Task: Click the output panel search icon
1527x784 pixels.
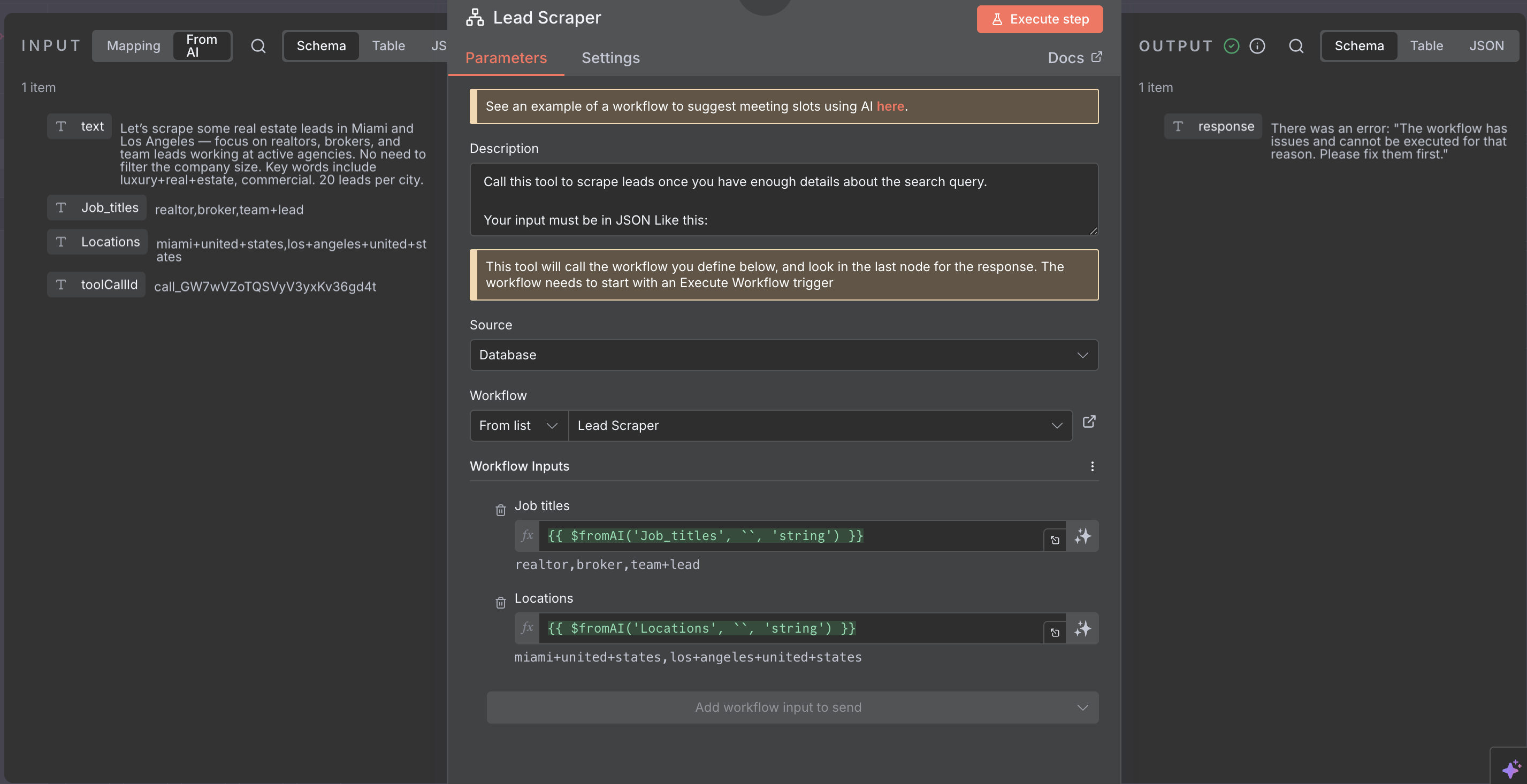Action: pos(1296,45)
